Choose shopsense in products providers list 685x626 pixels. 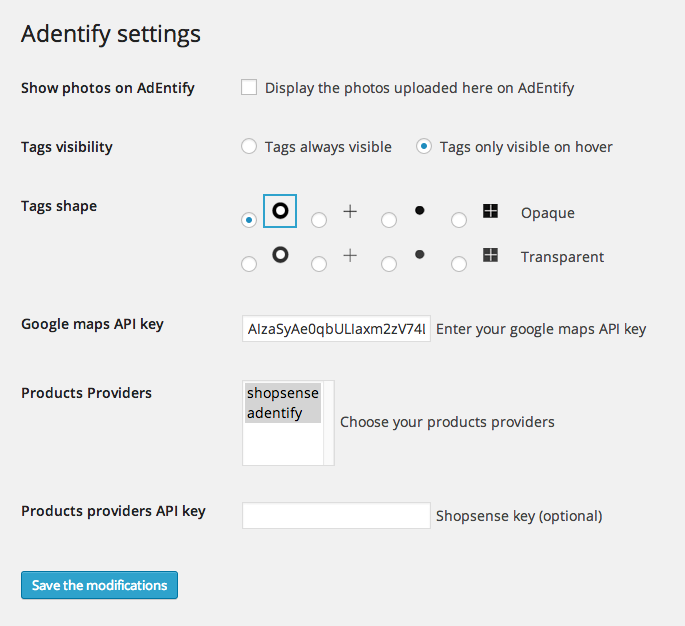[x=283, y=393]
